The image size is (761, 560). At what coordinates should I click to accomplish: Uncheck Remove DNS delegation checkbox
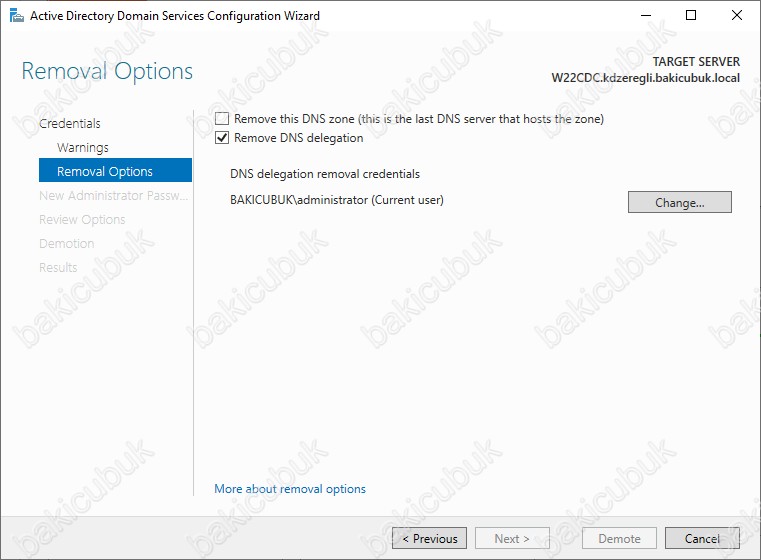(222, 138)
